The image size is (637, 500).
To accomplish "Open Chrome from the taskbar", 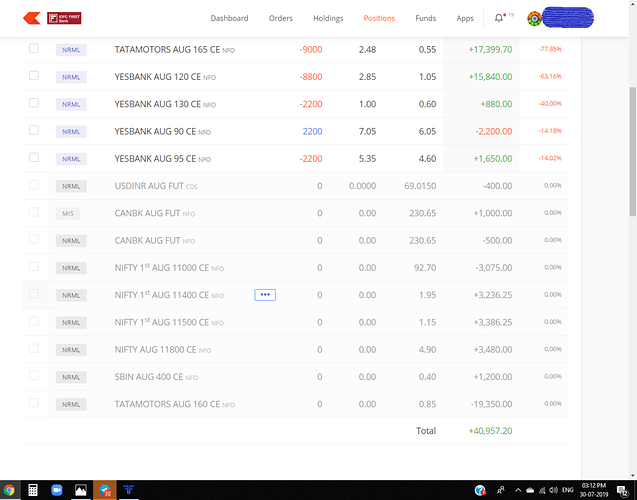I will 9,490.
